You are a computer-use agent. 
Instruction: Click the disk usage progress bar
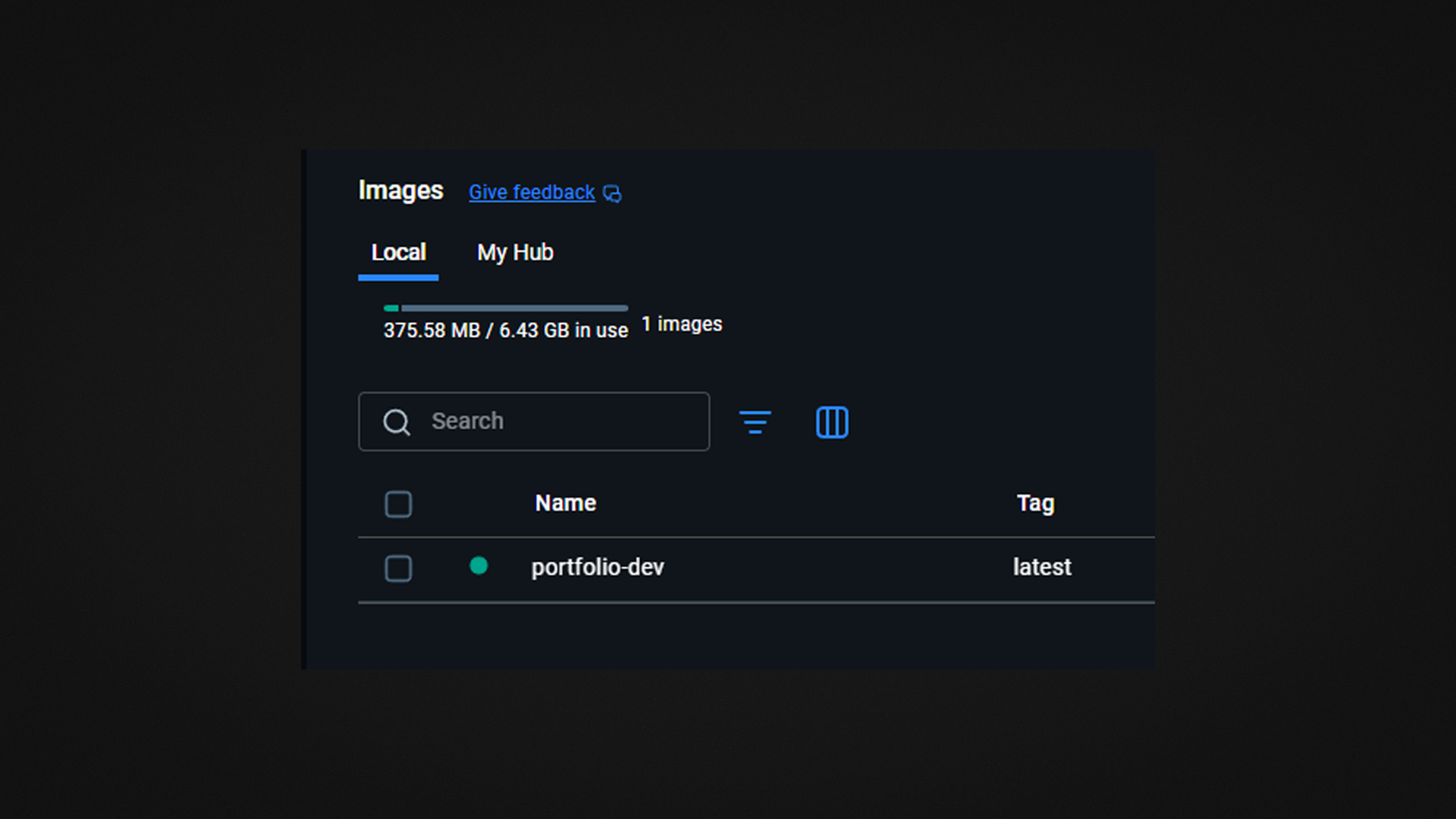click(506, 309)
